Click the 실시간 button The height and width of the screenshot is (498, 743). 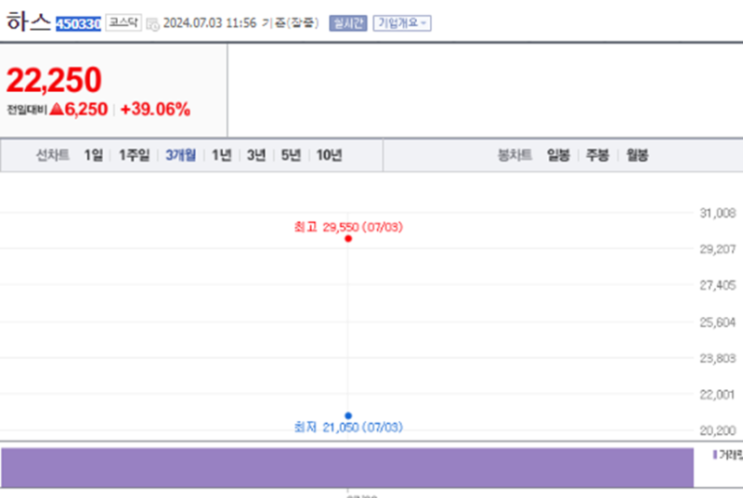click(348, 23)
